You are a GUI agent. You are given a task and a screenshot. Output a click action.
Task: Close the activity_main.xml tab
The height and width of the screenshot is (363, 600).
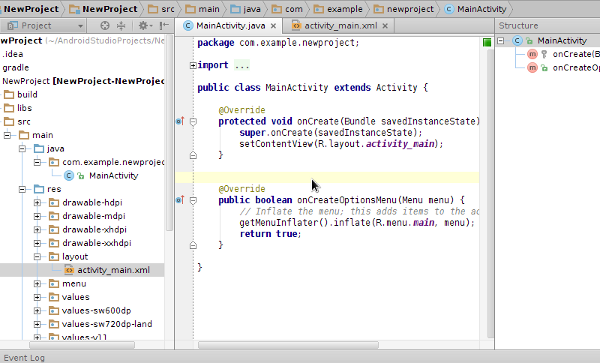point(385,26)
